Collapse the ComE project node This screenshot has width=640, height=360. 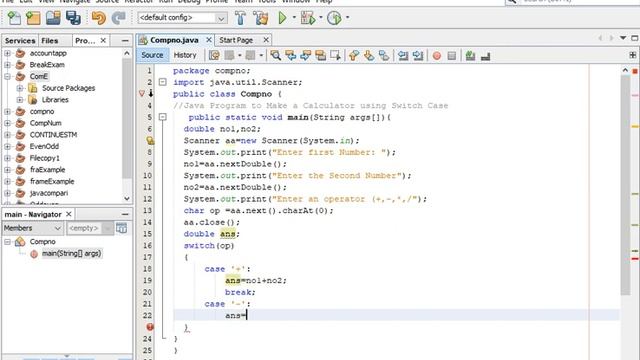click(x=7, y=76)
